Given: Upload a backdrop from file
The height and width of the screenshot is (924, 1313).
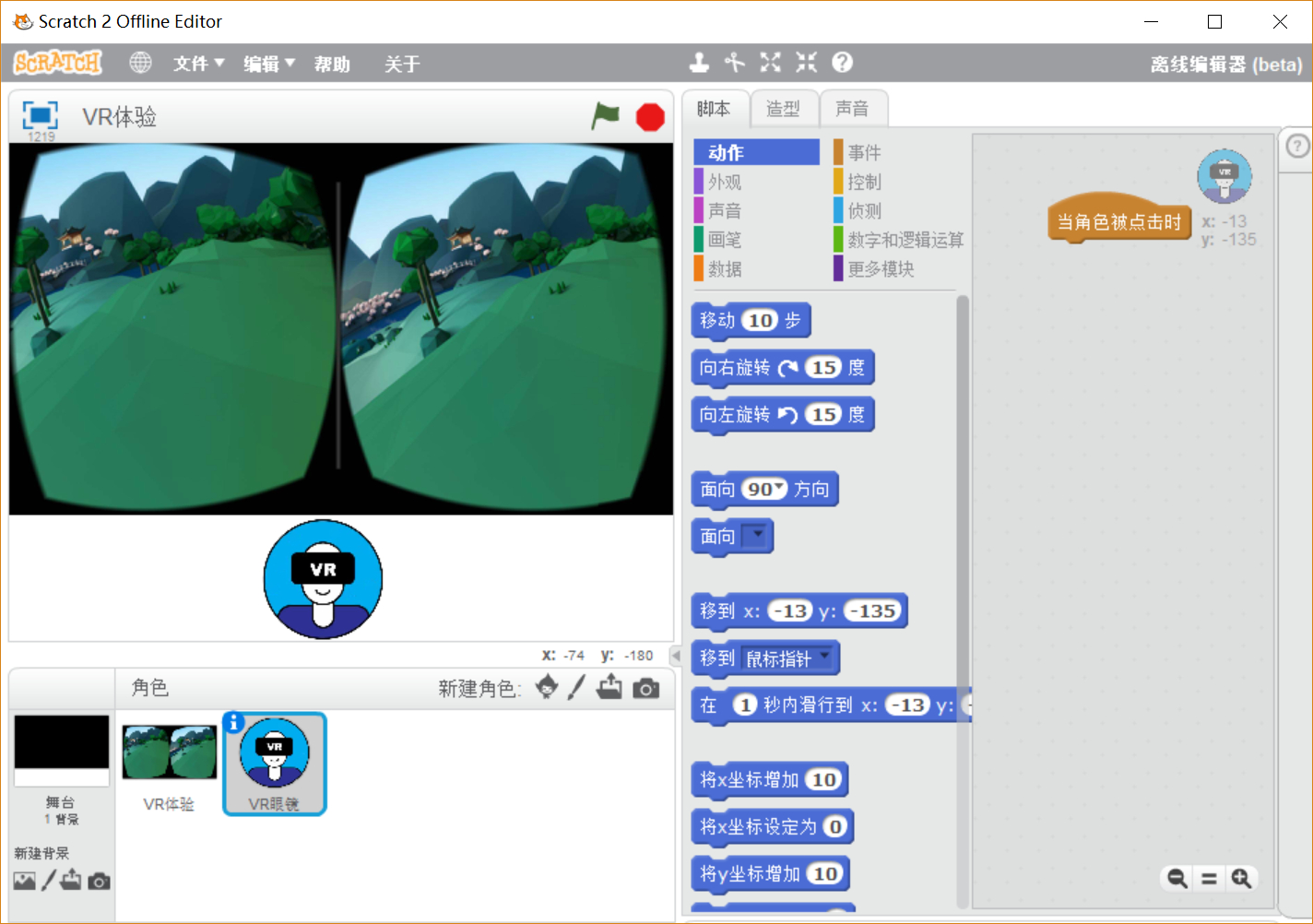Looking at the screenshot, I should tap(71, 881).
